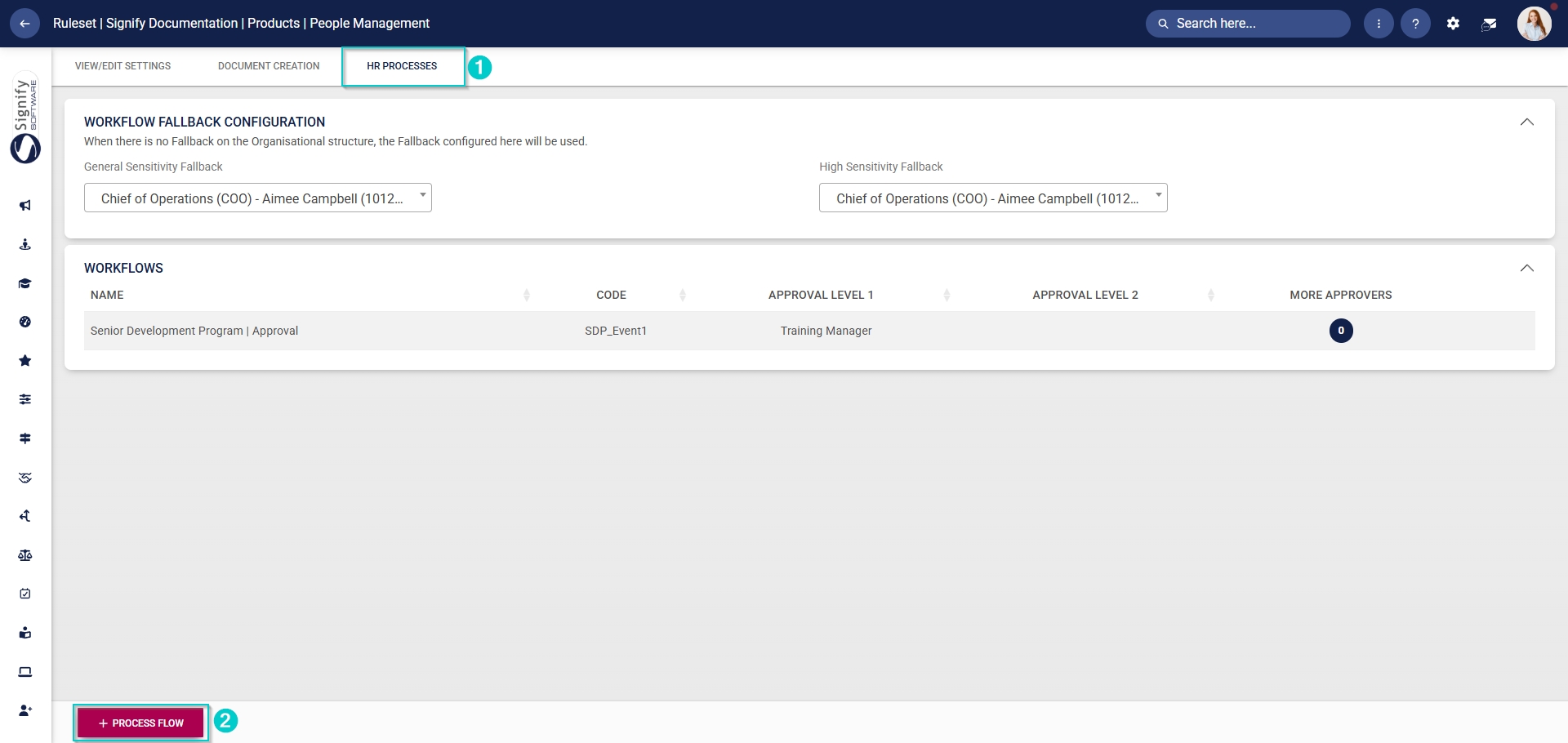
Task: Open the branching arrows sidebar icon
Action: pyautogui.click(x=25, y=516)
